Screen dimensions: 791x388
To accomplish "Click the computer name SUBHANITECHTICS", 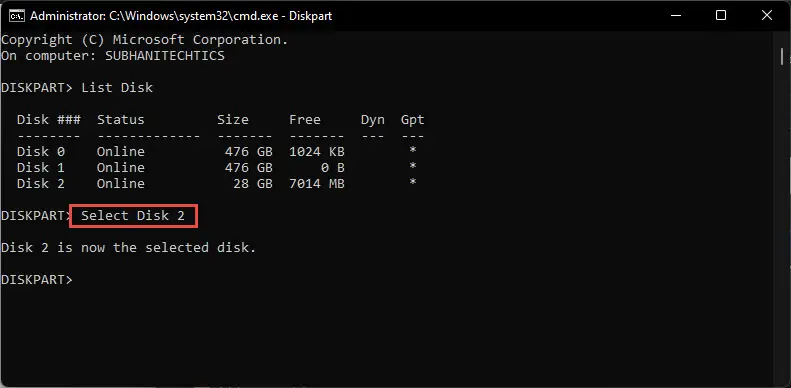I will tap(165, 56).
